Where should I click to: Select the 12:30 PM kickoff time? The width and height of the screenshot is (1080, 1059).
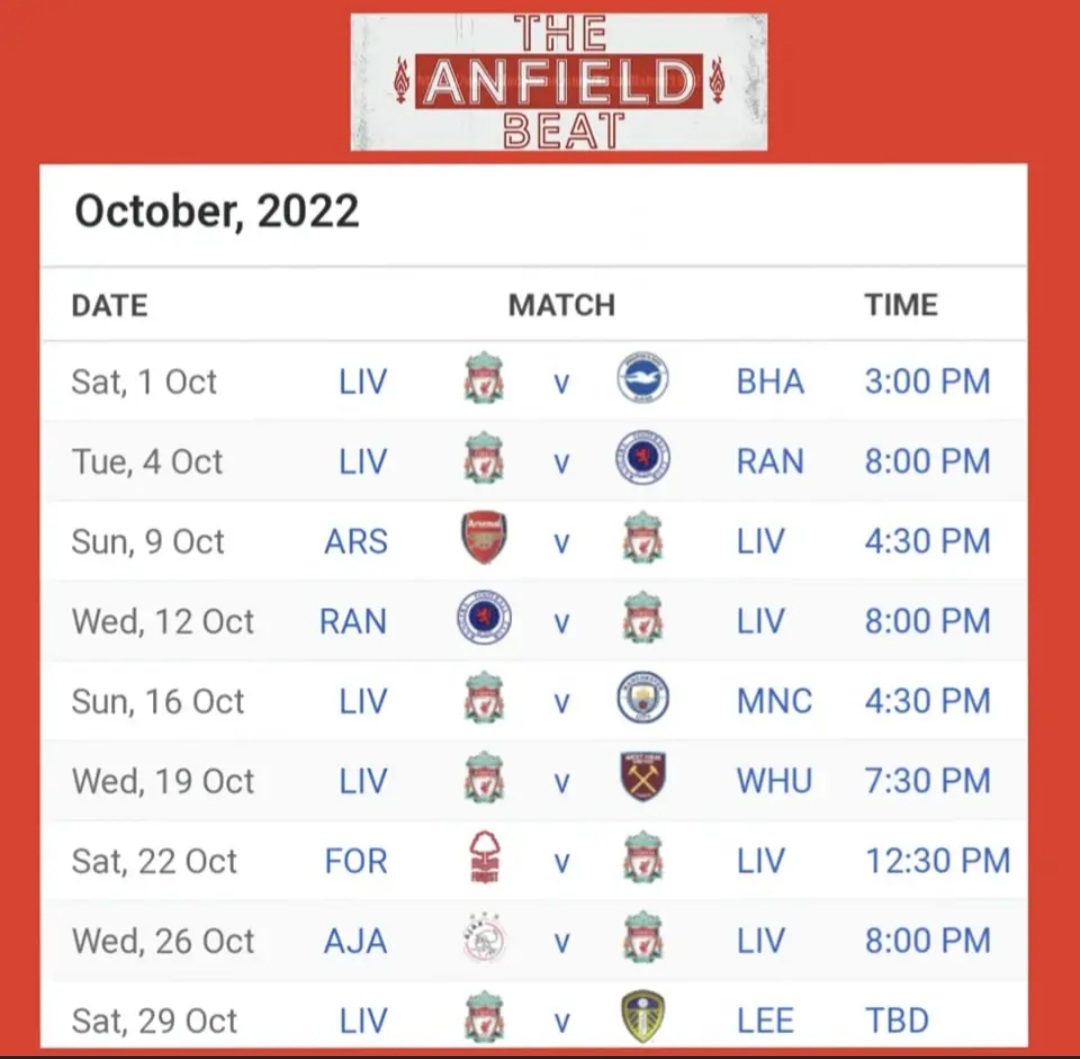coord(937,861)
